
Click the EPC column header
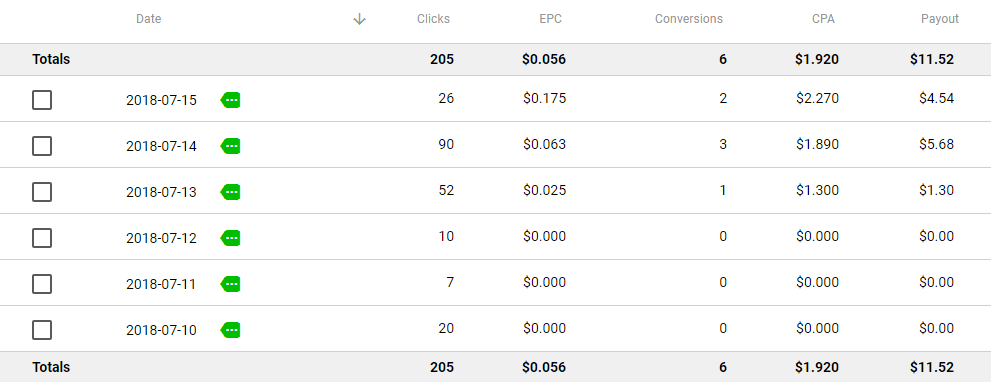[x=550, y=19]
